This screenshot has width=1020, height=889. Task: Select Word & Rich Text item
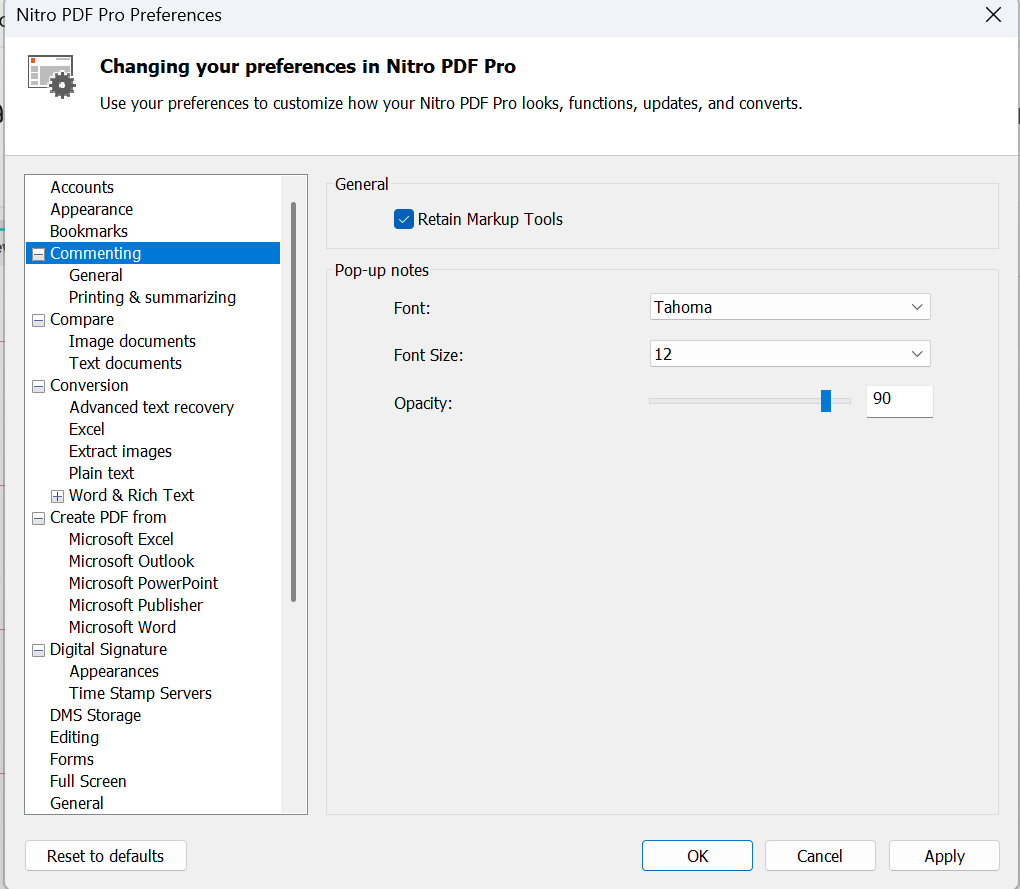pyautogui.click(x=131, y=496)
